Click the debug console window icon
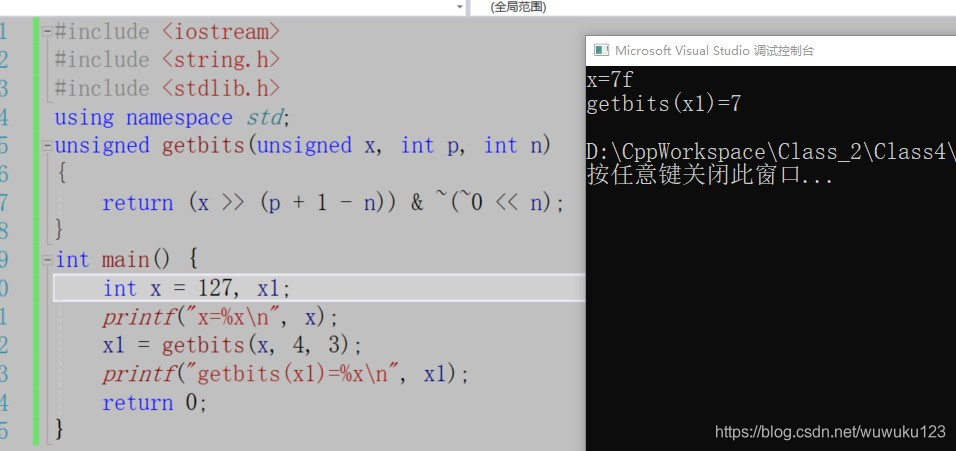956x451 pixels. tap(601, 51)
